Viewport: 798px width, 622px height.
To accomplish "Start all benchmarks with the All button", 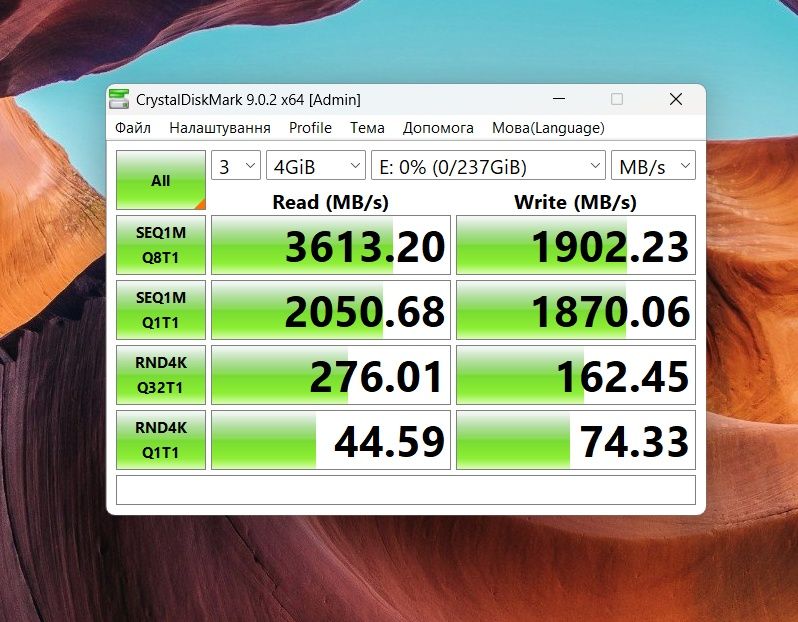I will click(161, 180).
